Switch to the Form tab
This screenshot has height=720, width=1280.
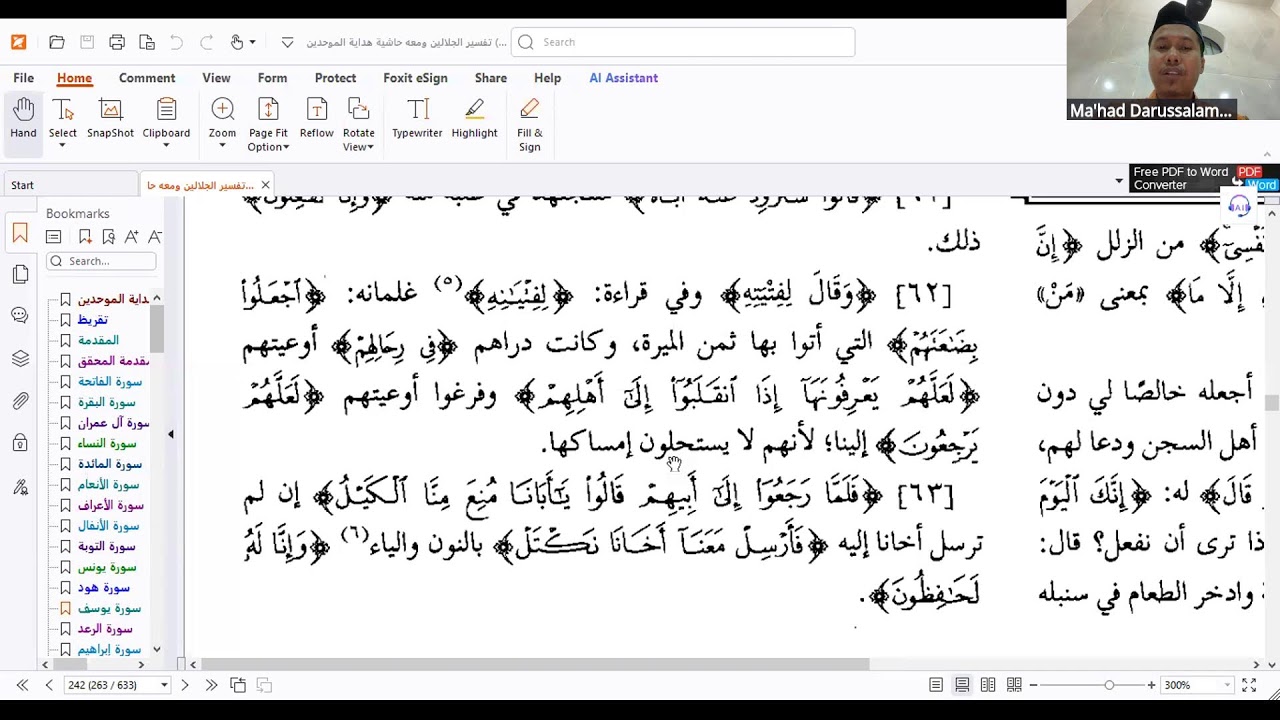point(272,78)
